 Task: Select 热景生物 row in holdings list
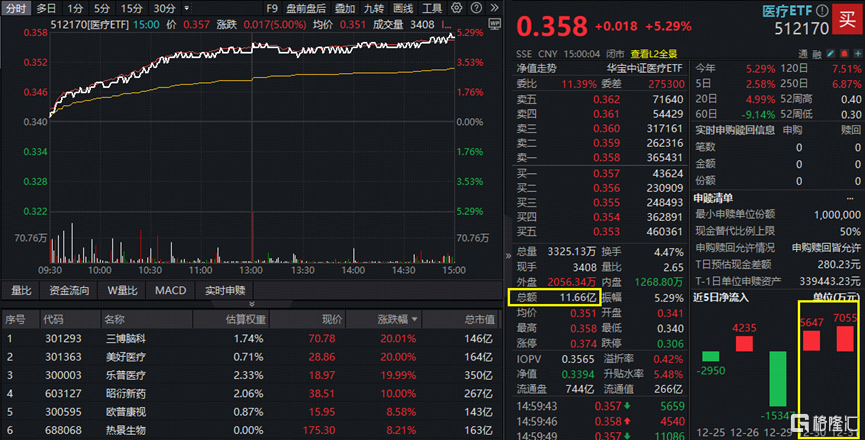click(251, 430)
